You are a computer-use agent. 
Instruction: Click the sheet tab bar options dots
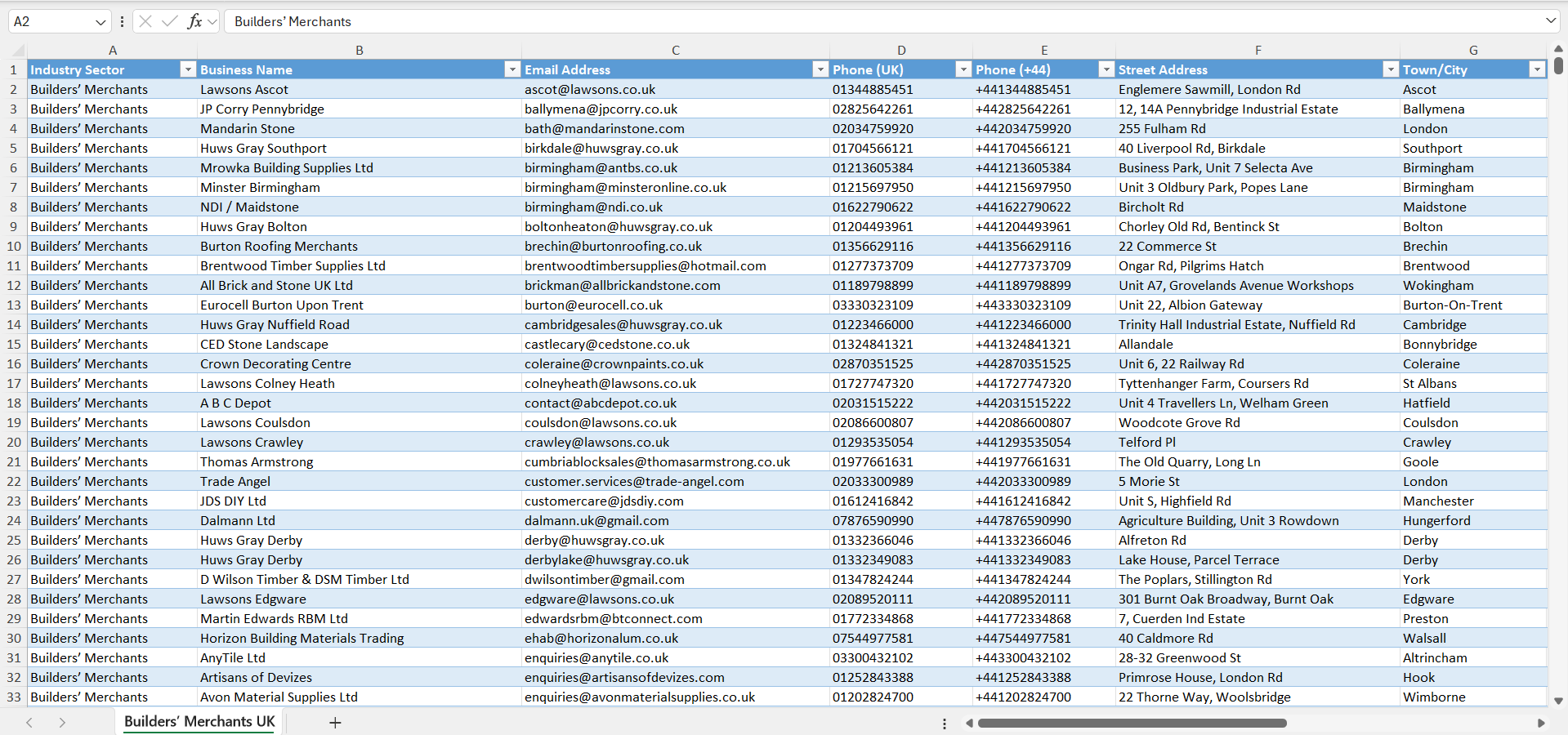tap(945, 724)
